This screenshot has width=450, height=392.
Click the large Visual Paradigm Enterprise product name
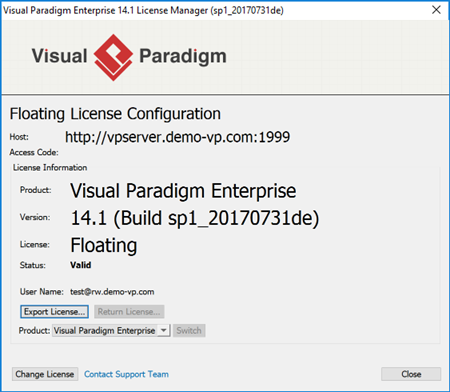click(x=183, y=191)
